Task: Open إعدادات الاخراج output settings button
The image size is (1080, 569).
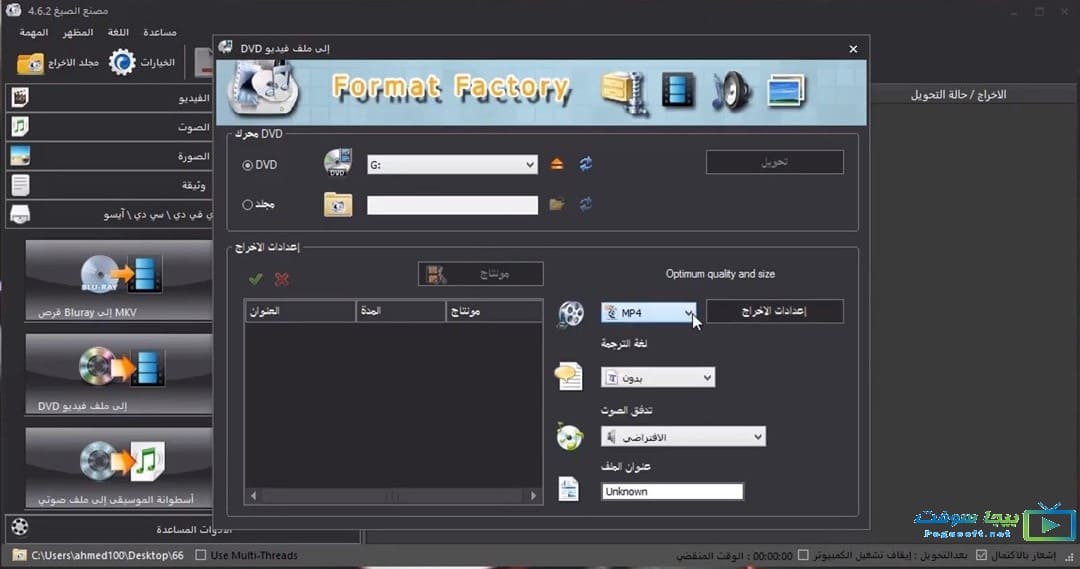Action: (774, 311)
